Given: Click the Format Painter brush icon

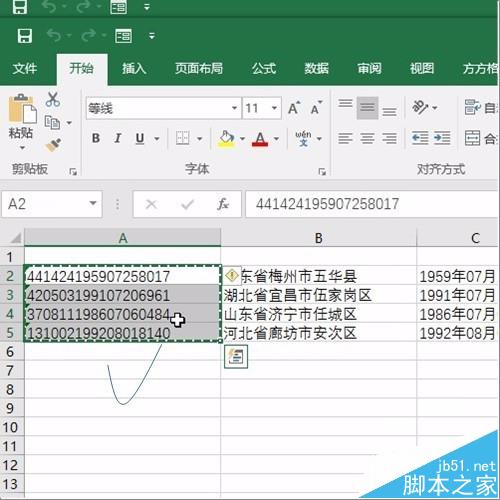Looking at the screenshot, I should (53, 145).
